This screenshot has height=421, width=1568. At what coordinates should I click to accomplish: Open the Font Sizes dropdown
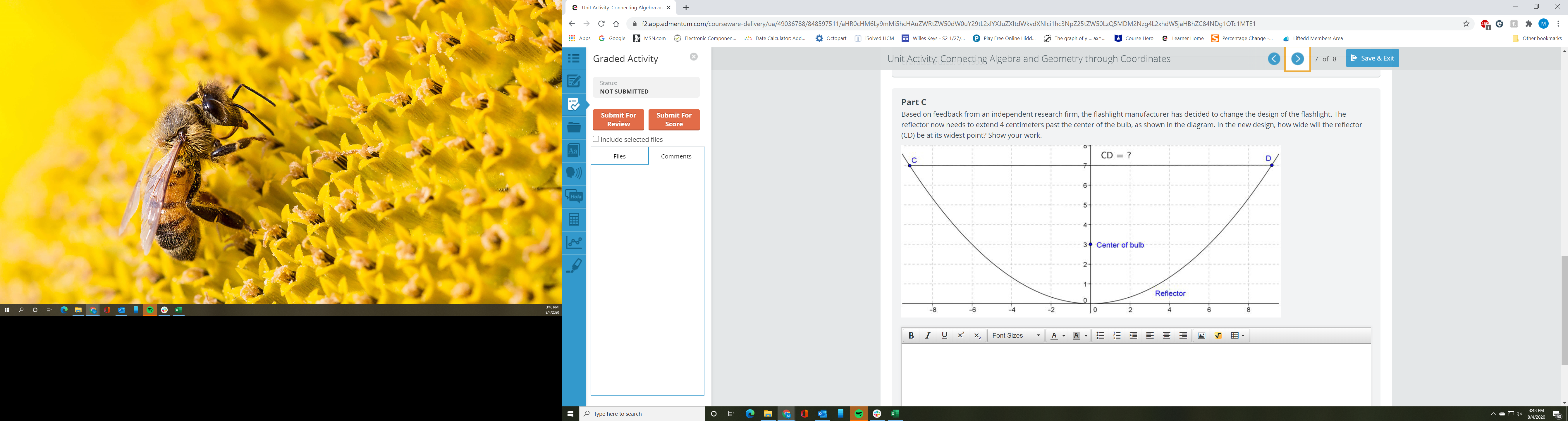point(1016,336)
